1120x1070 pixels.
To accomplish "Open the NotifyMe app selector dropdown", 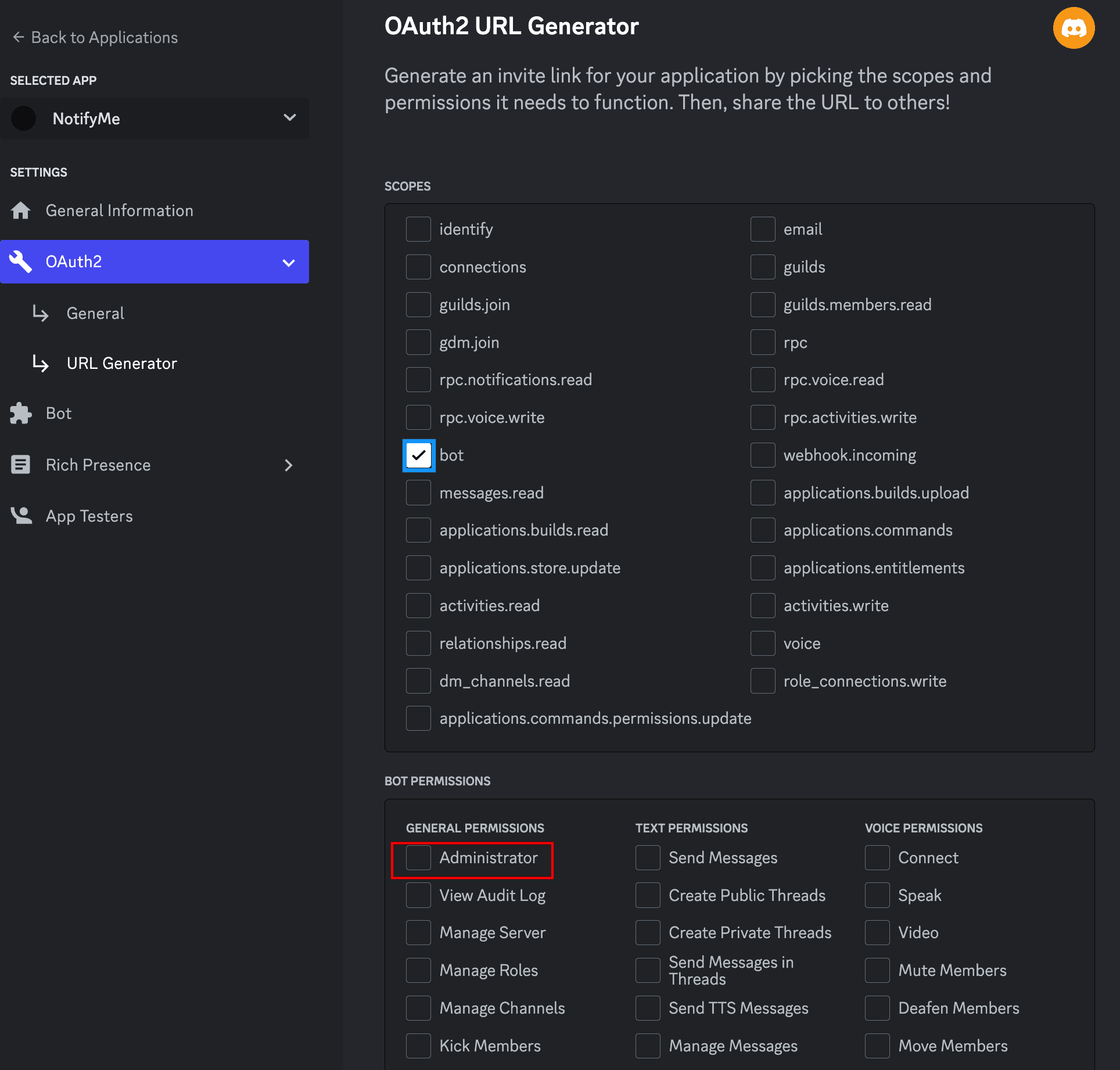I will pos(289,118).
